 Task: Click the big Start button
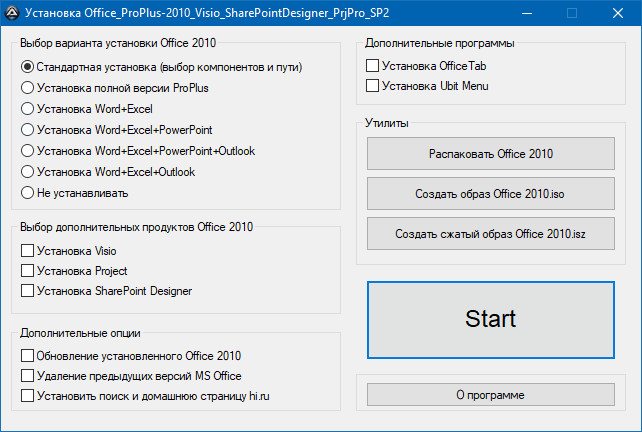(x=491, y=319)
